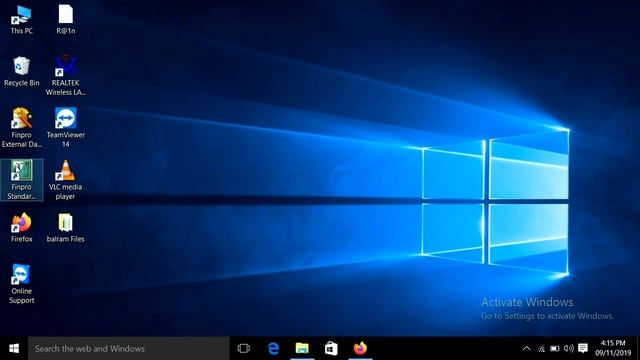Open the Store from the taskbar
This screenshot has width=640, height=360.
pyautogui.click(x=331, y=349)
